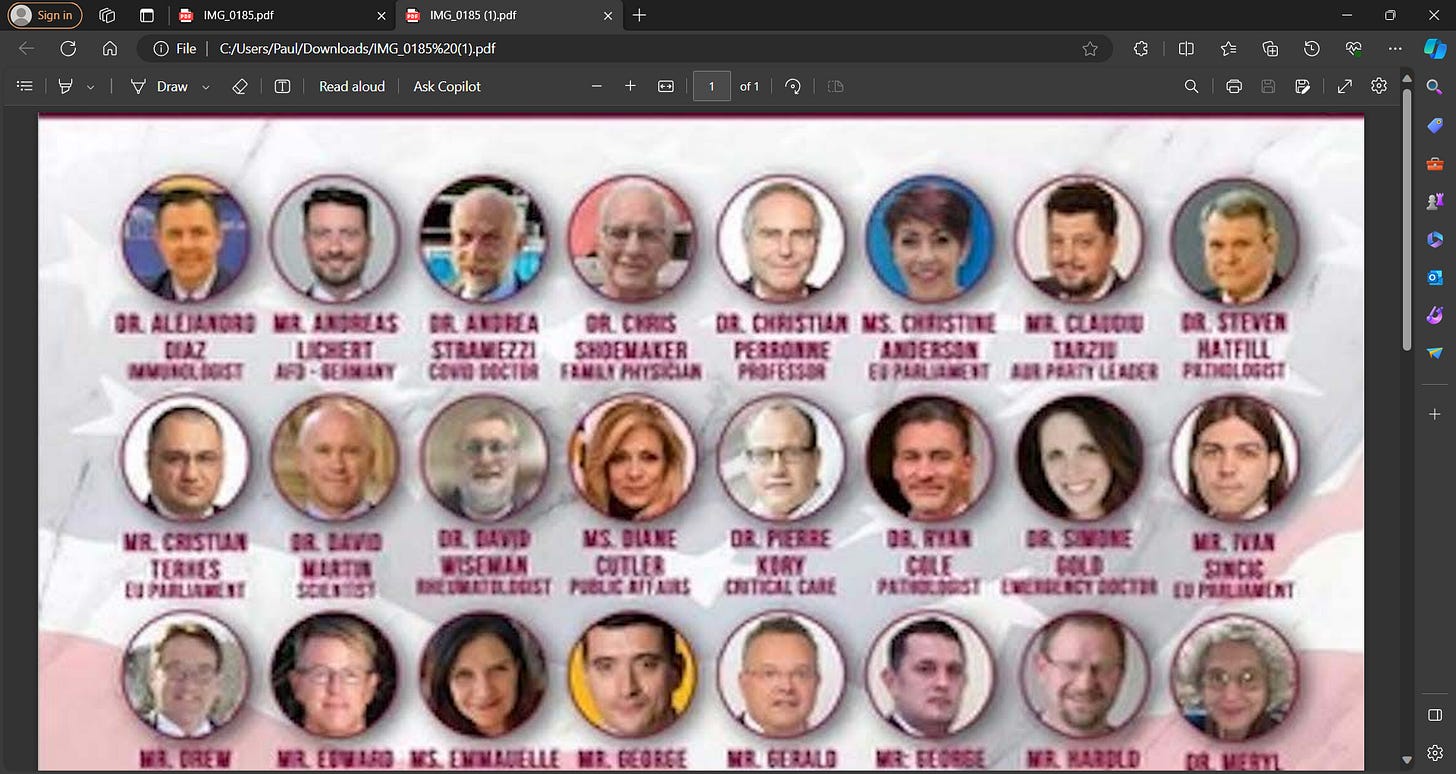
Task: Open the blue paper plane sidebar icon
Action: 1435,353
